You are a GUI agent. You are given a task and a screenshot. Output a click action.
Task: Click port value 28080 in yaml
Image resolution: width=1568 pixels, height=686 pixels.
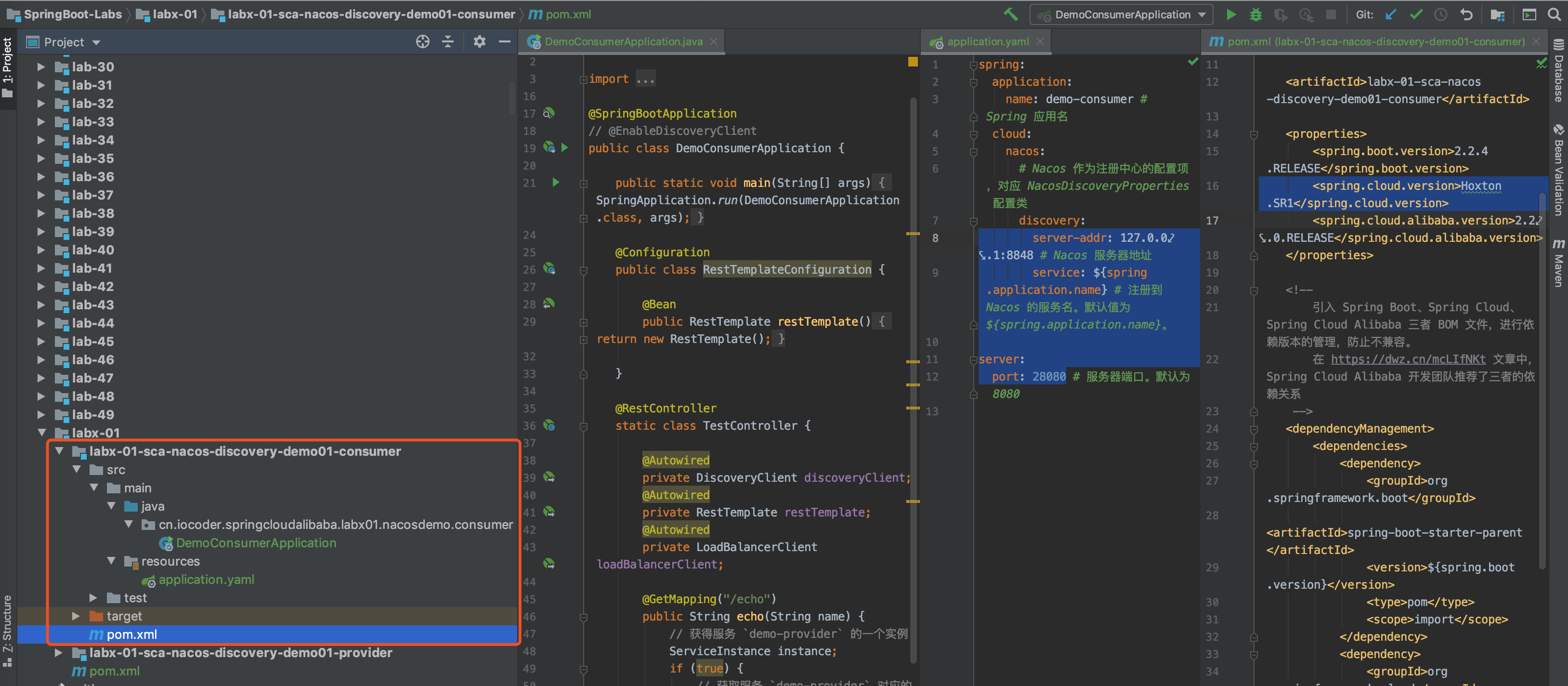coord(1049,377)
